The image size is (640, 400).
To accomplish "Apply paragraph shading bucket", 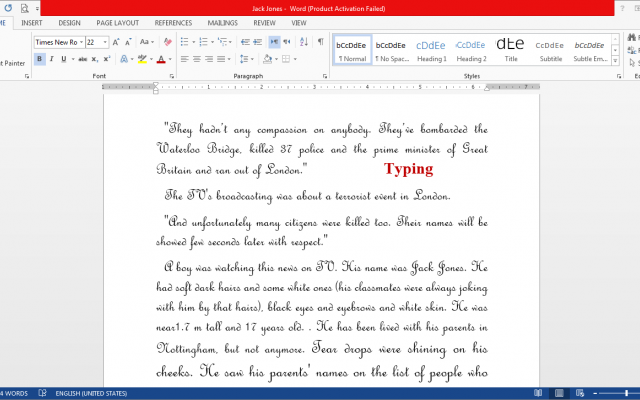I will (x=267, y=60).
